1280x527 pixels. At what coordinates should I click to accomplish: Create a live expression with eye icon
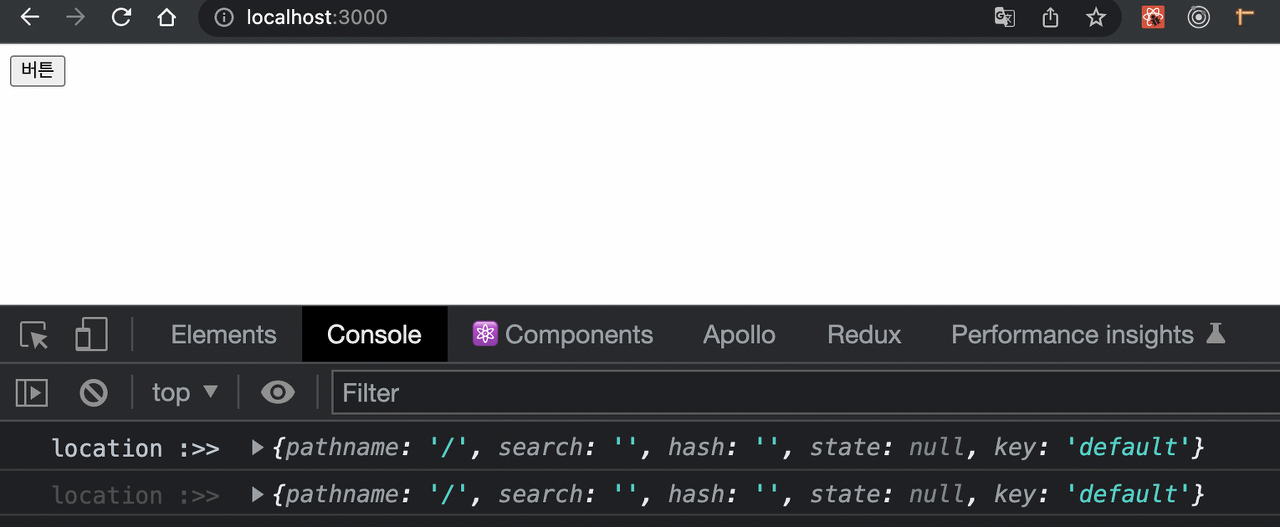(x=277, y=393)
